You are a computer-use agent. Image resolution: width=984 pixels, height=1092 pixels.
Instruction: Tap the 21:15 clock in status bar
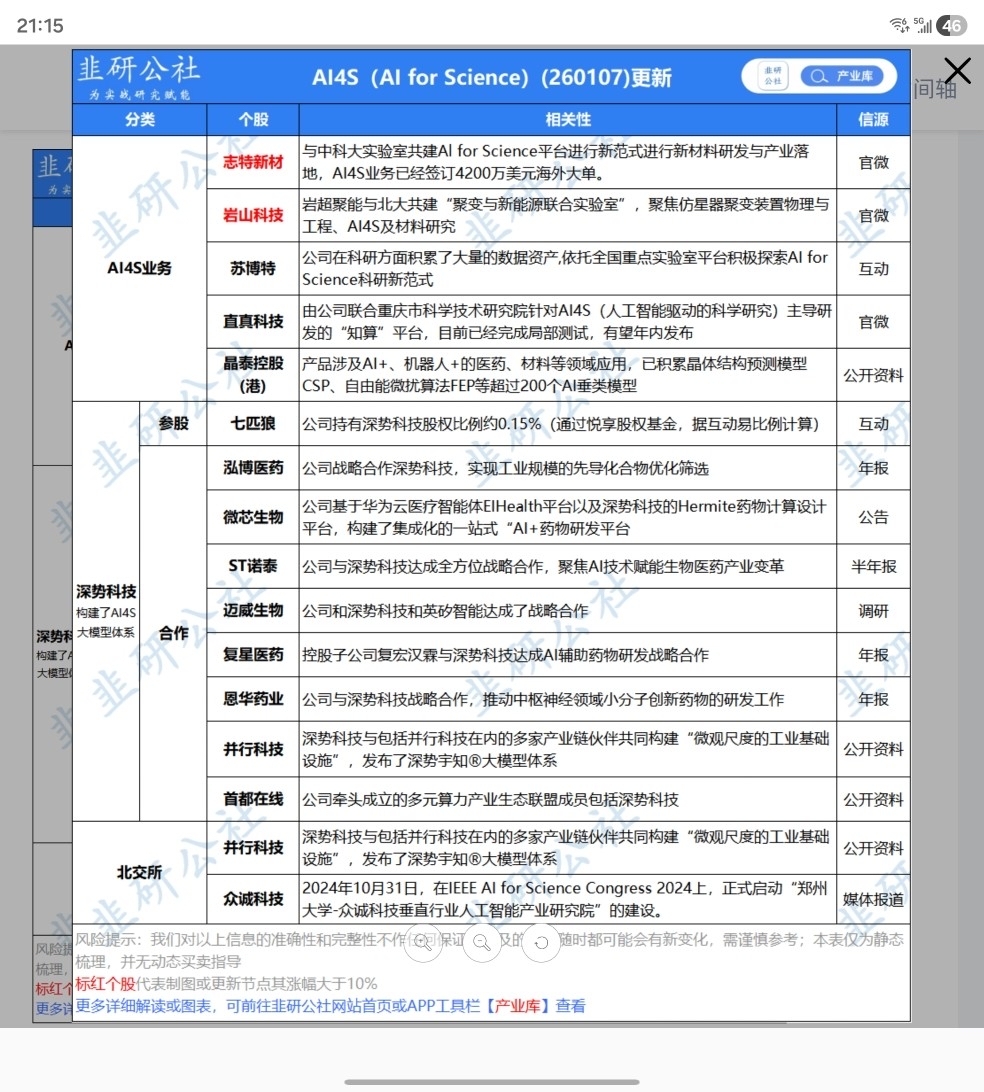point(40,26)
